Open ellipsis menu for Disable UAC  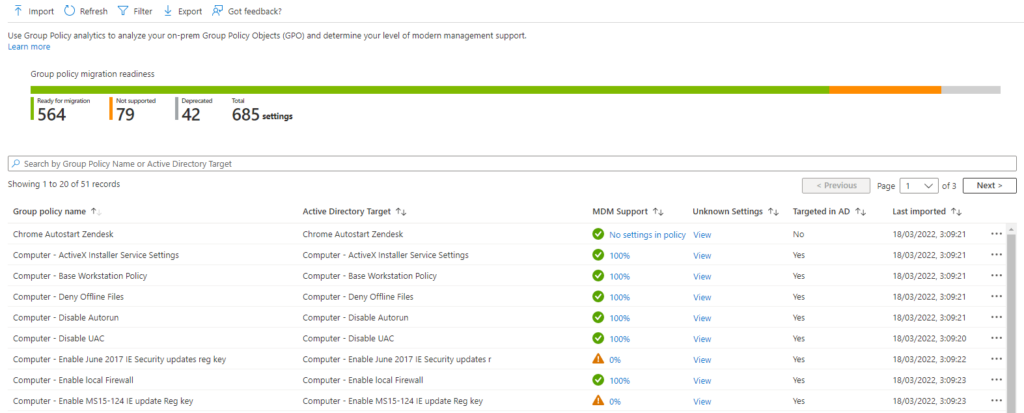(x=996, y=338)
